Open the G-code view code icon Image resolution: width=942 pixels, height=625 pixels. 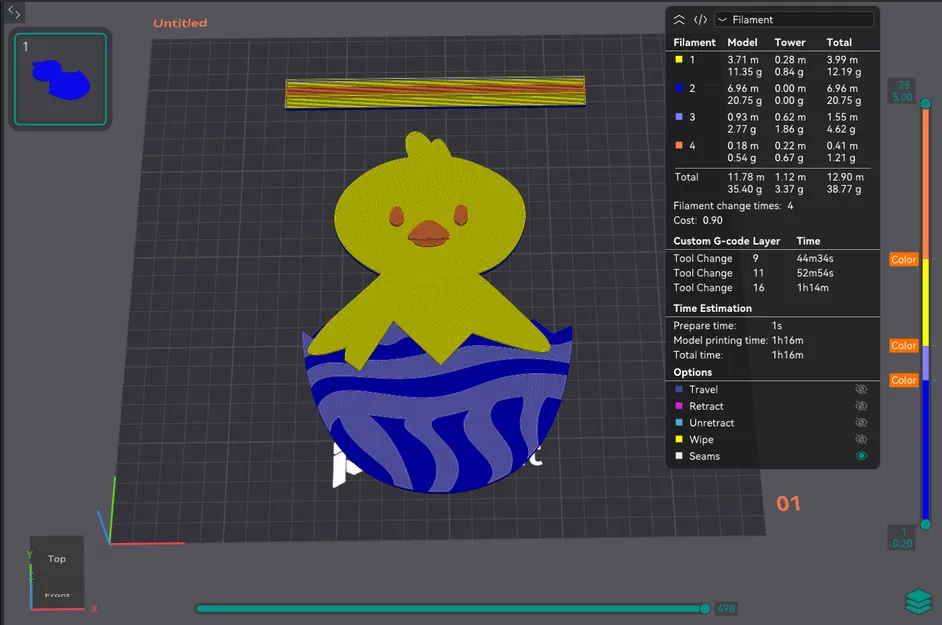coord(700,20)
